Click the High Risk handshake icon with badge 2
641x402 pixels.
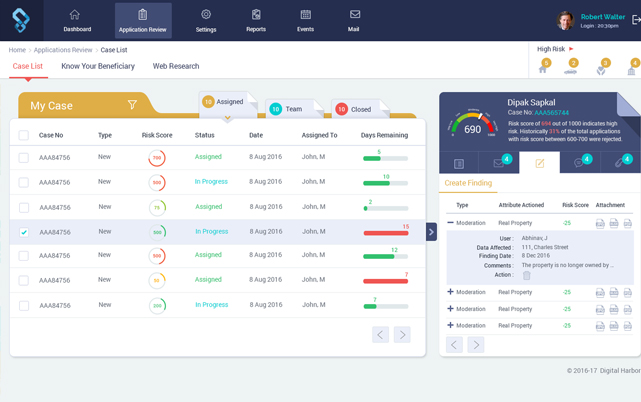tap(570, 72)
